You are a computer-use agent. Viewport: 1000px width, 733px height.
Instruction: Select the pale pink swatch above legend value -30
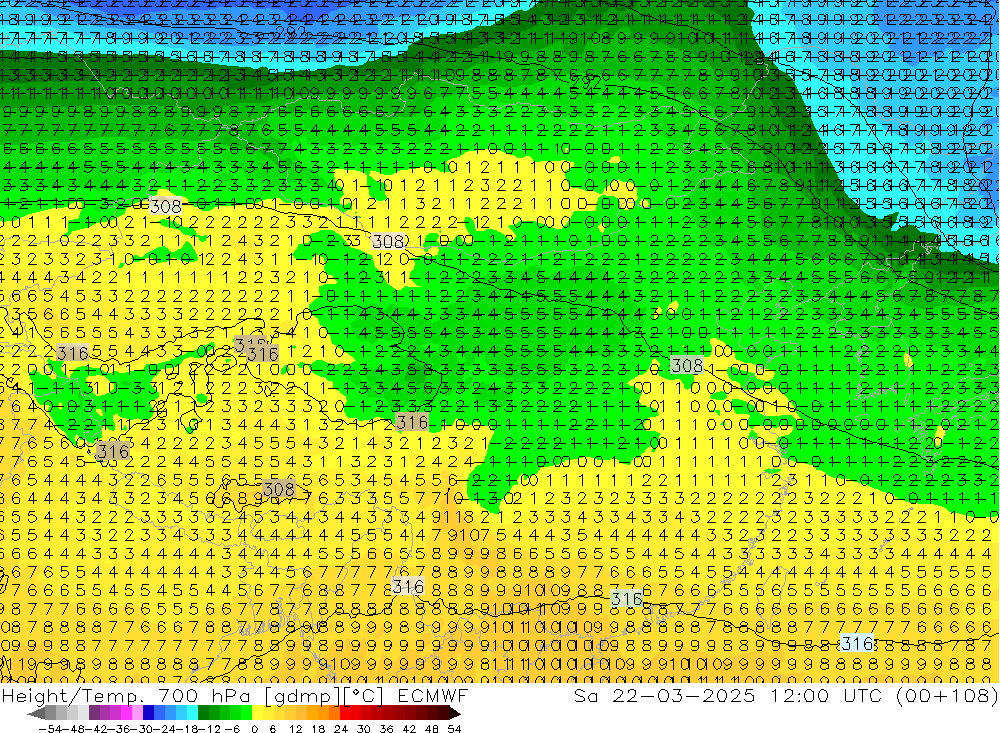pos(137,714)
